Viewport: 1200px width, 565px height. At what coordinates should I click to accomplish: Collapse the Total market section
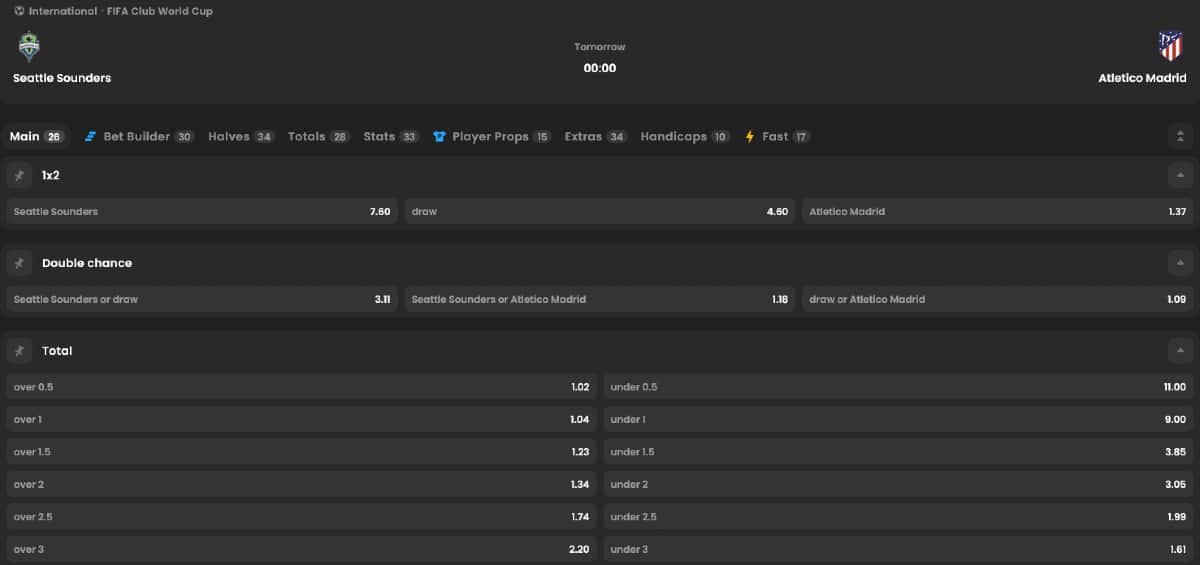1180,351
